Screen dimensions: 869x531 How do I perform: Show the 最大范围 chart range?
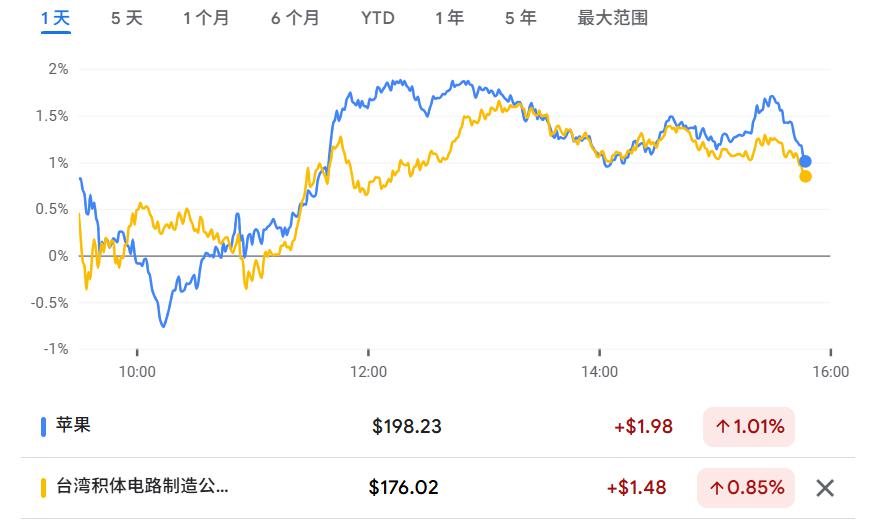pyautogui.click(x=612, y=18)
